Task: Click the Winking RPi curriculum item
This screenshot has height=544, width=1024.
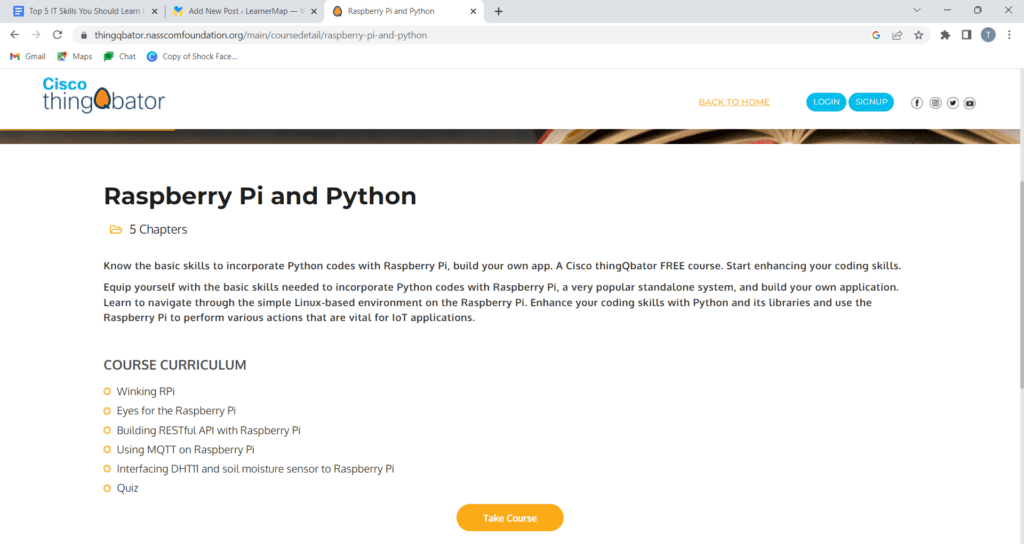Action: click(x=146, y=391)
